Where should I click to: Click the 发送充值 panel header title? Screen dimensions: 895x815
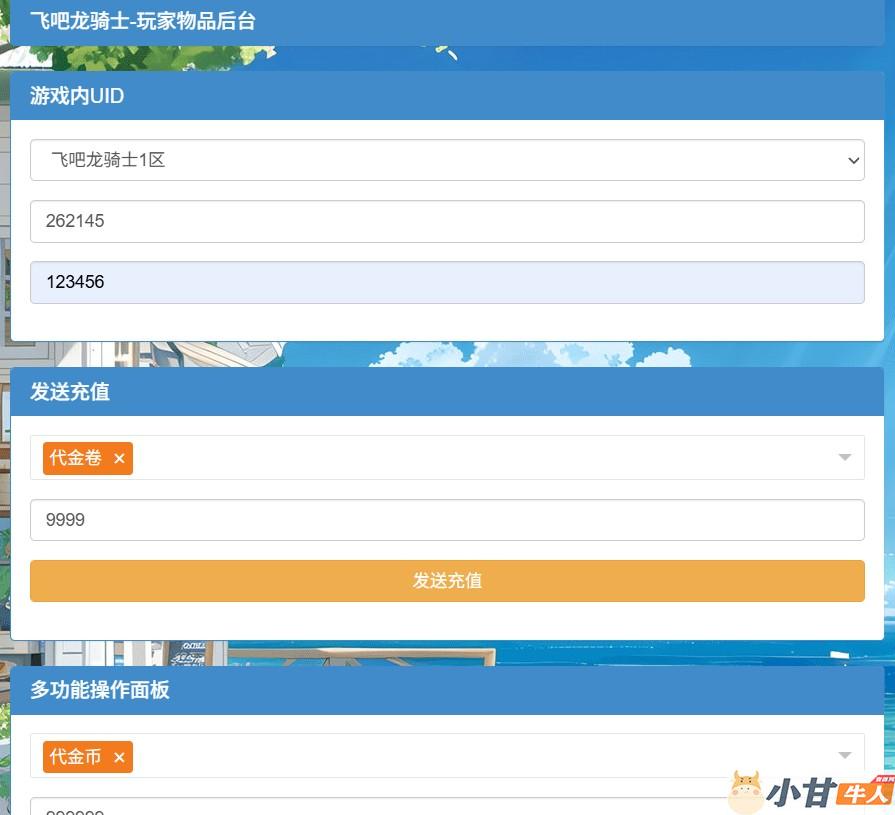70,392
